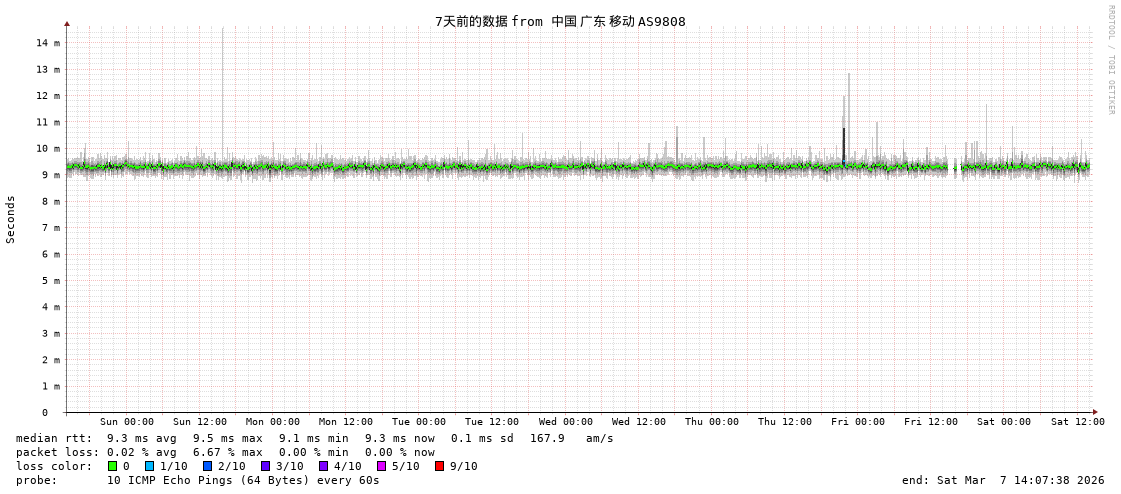Click the '14 m' y-axis value
Viewport: 1121px width, 494px height.
tap(48, 43)
